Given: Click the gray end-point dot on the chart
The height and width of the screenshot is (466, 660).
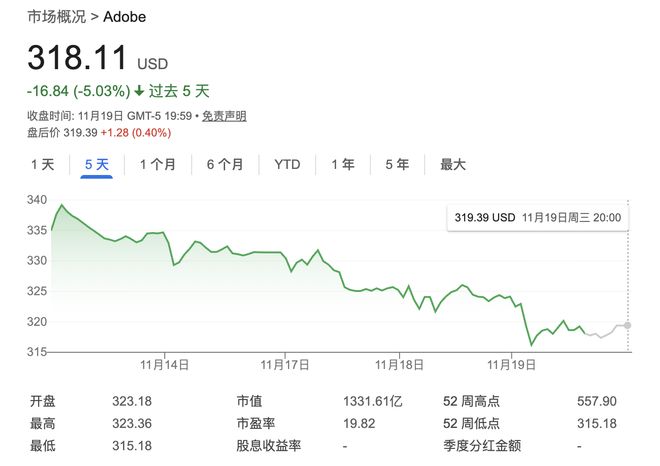Looking at the screenshot, I should click(627, 324).
